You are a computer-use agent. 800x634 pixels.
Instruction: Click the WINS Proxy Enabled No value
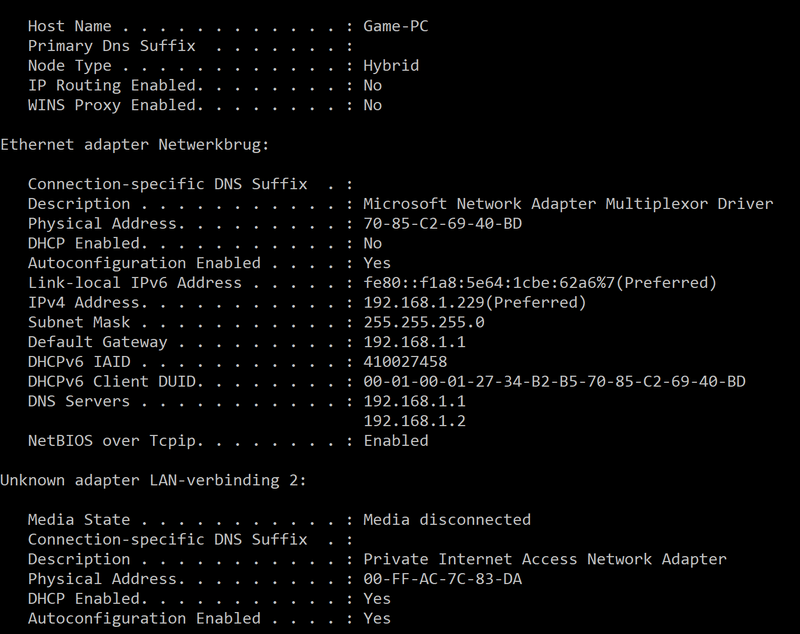pyautogui.click(x=372, y=105)
